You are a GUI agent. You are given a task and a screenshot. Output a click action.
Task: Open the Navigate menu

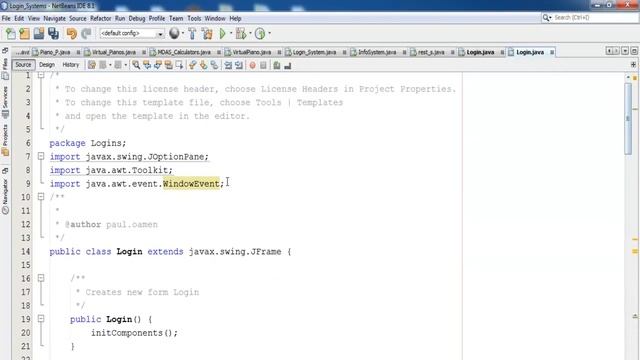tap(54, 18)
